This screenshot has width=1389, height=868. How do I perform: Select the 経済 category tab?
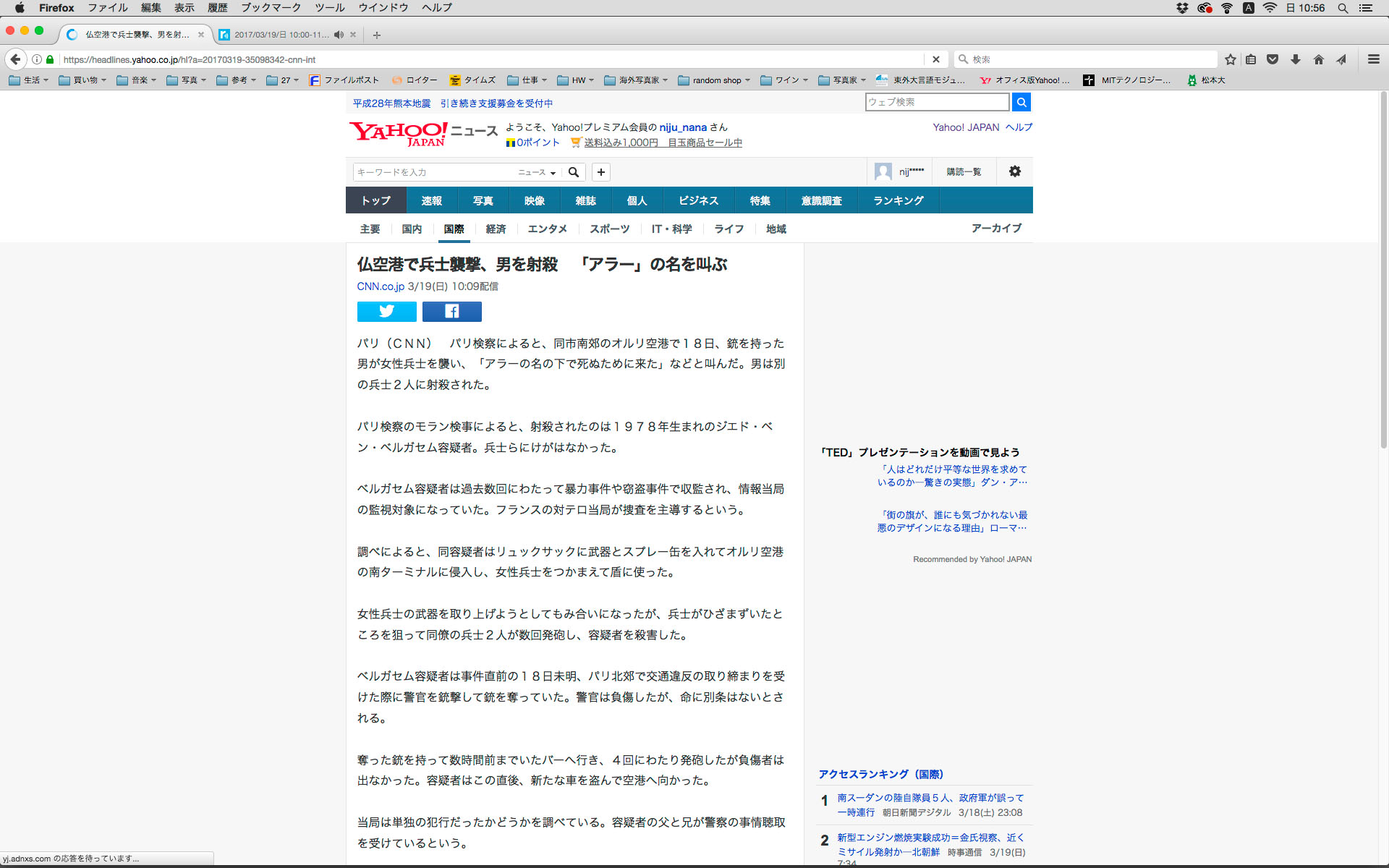click(x=496, y=229)
